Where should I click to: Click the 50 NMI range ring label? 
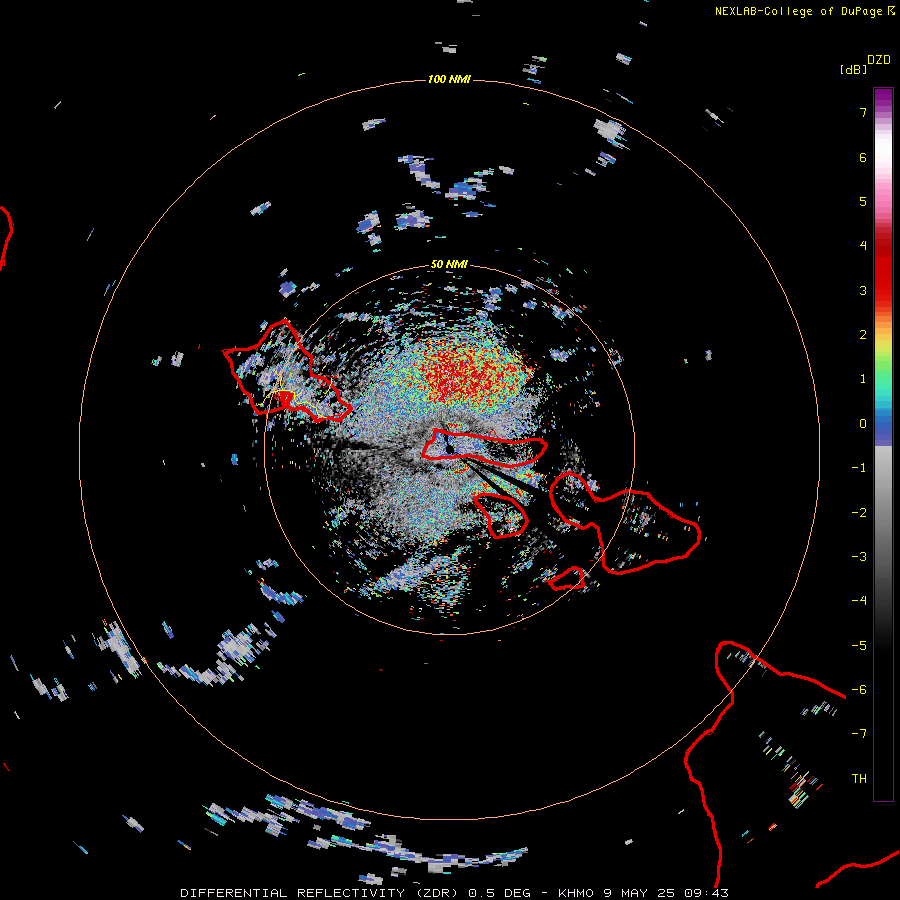[x=449, y=264]
